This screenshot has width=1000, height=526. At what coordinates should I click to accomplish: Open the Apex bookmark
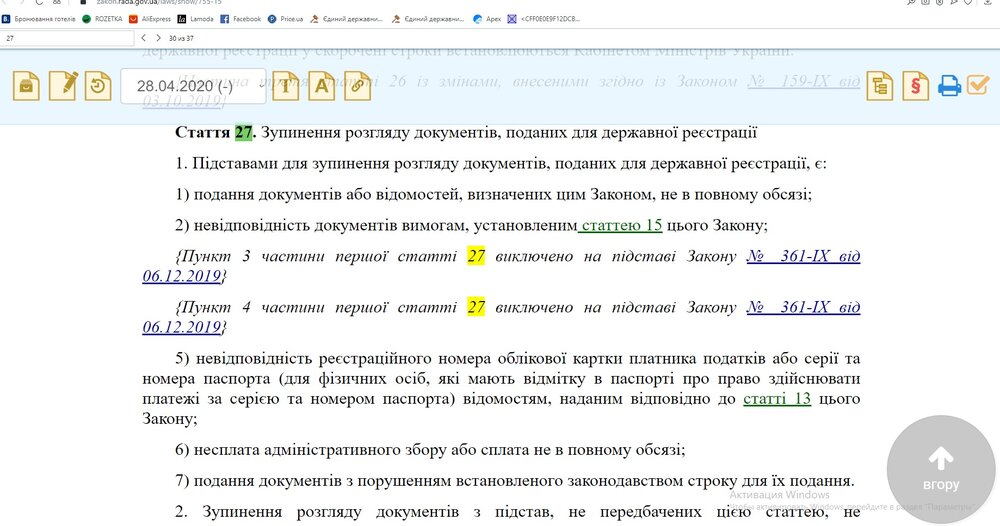tap(487, 19)
